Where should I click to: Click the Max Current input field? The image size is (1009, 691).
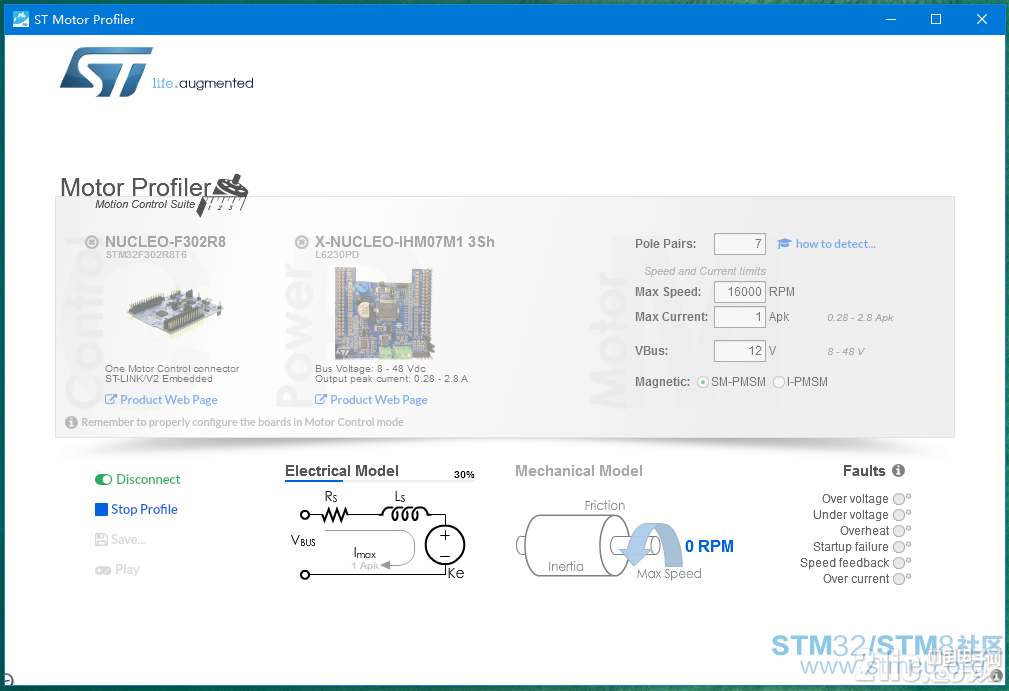(740, 317)
